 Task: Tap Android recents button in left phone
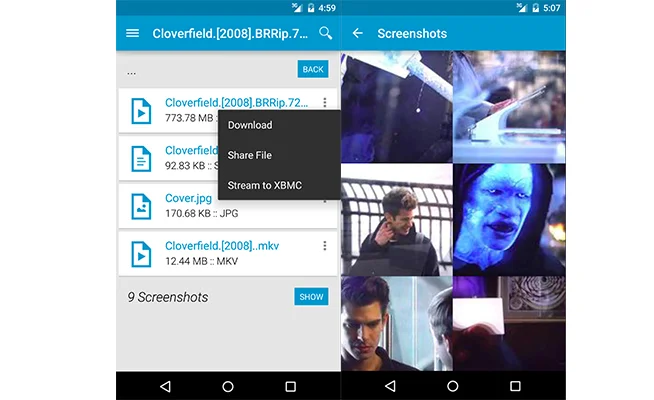pos(291,386)
